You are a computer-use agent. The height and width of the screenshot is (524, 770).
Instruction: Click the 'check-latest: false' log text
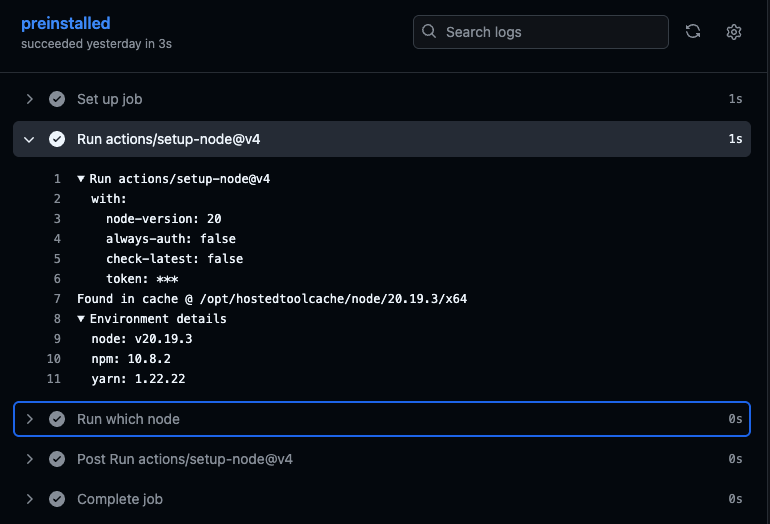(174, 259)
